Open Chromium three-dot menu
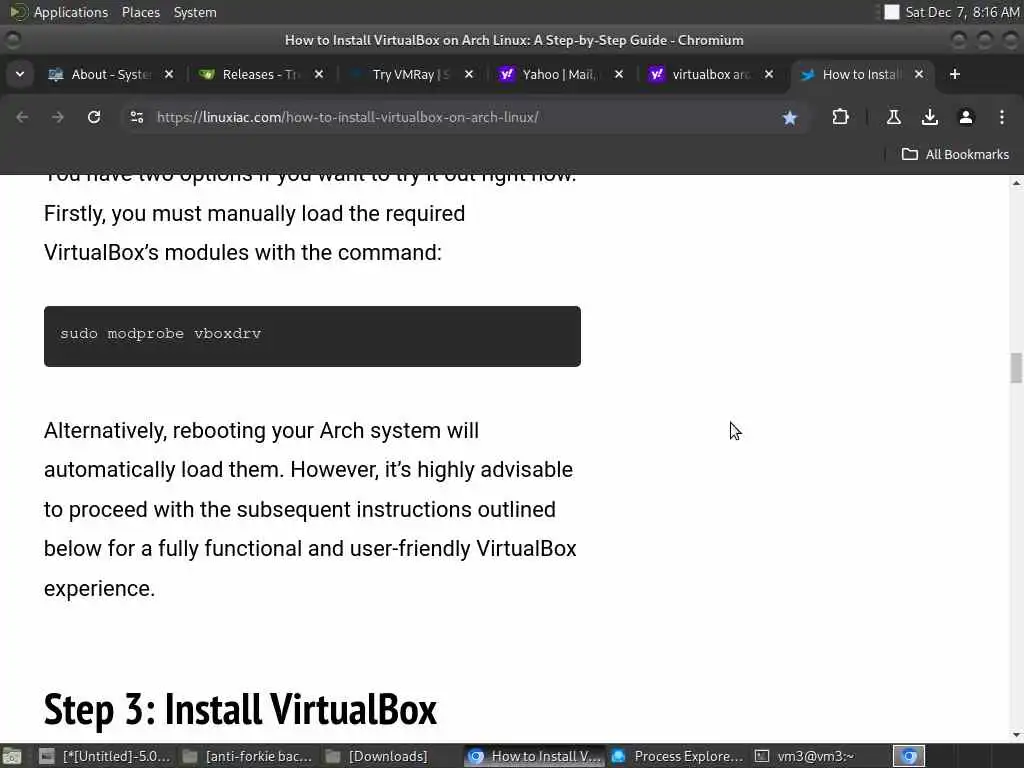This screenshot has width=1024, height=768. 1002,117
